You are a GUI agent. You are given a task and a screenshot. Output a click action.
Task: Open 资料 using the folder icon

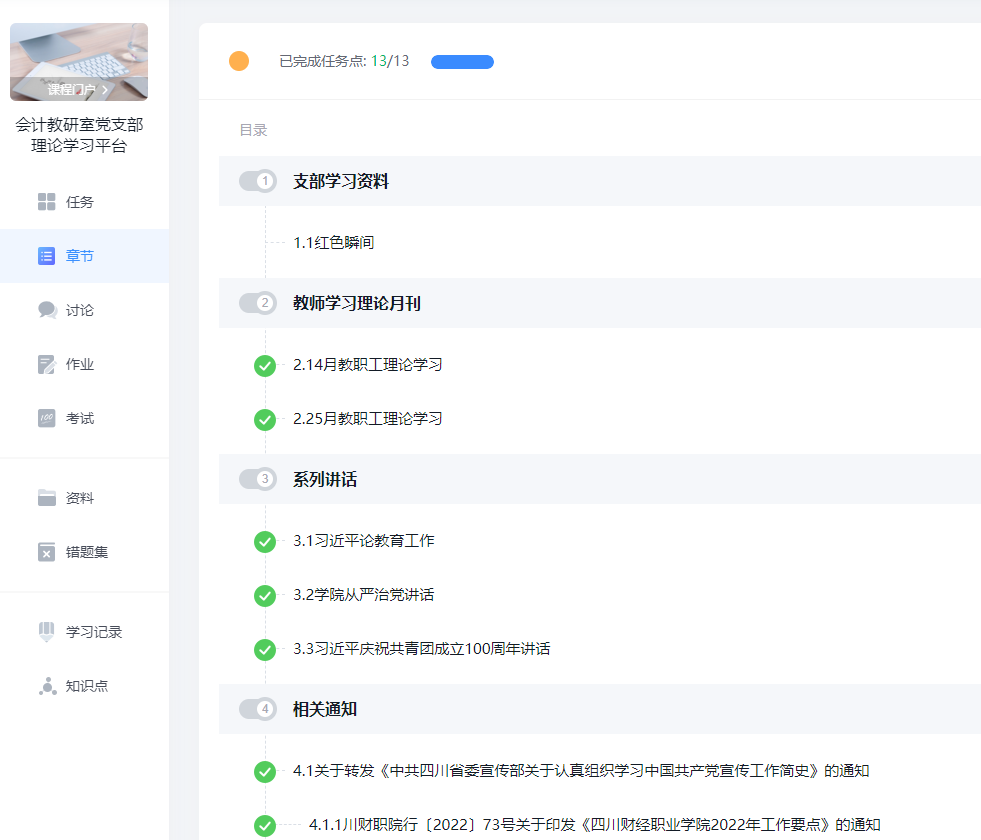(47, 498)
